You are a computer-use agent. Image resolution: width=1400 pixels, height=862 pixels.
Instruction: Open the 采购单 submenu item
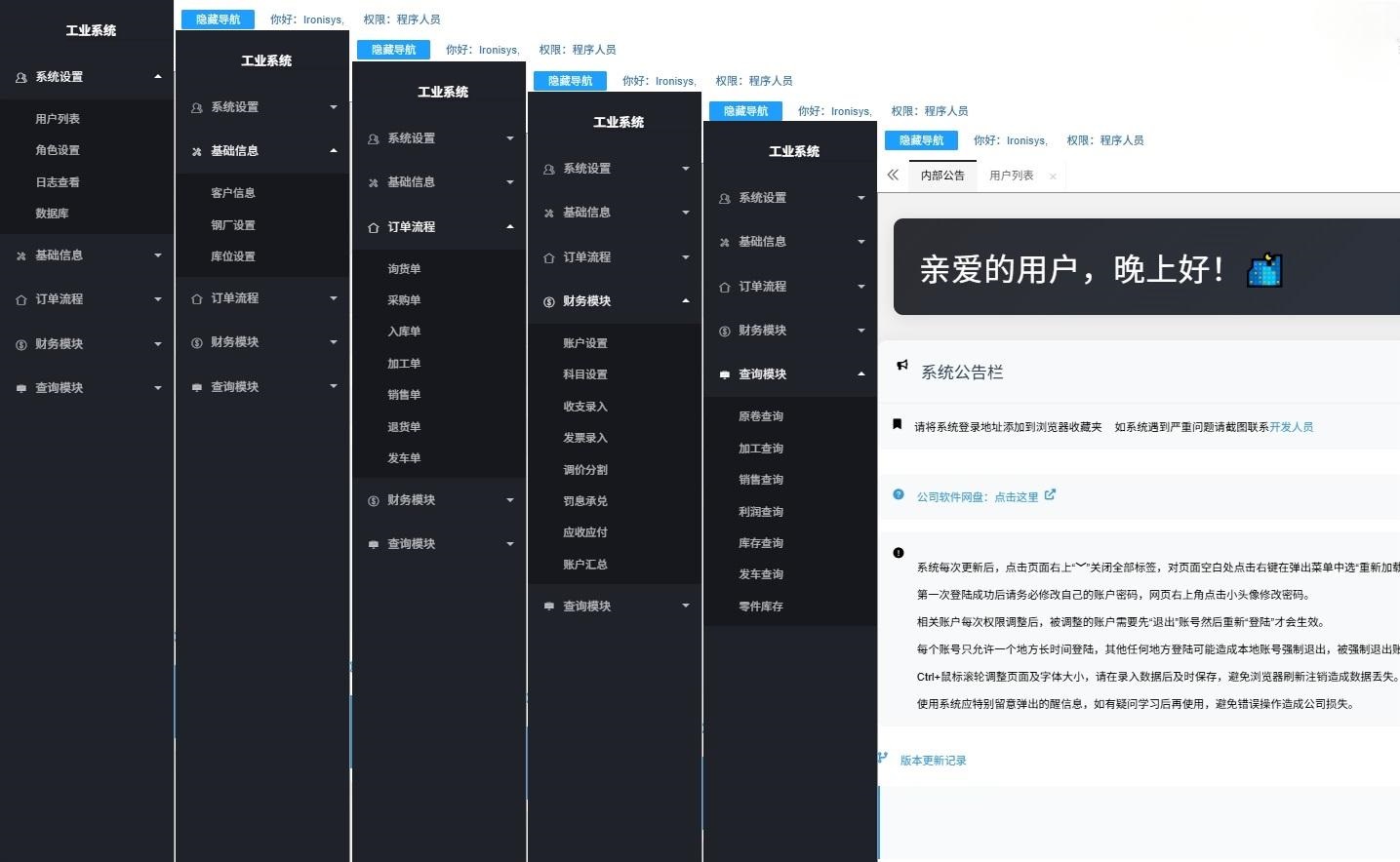pyautogui.click(x=404, y=300)
